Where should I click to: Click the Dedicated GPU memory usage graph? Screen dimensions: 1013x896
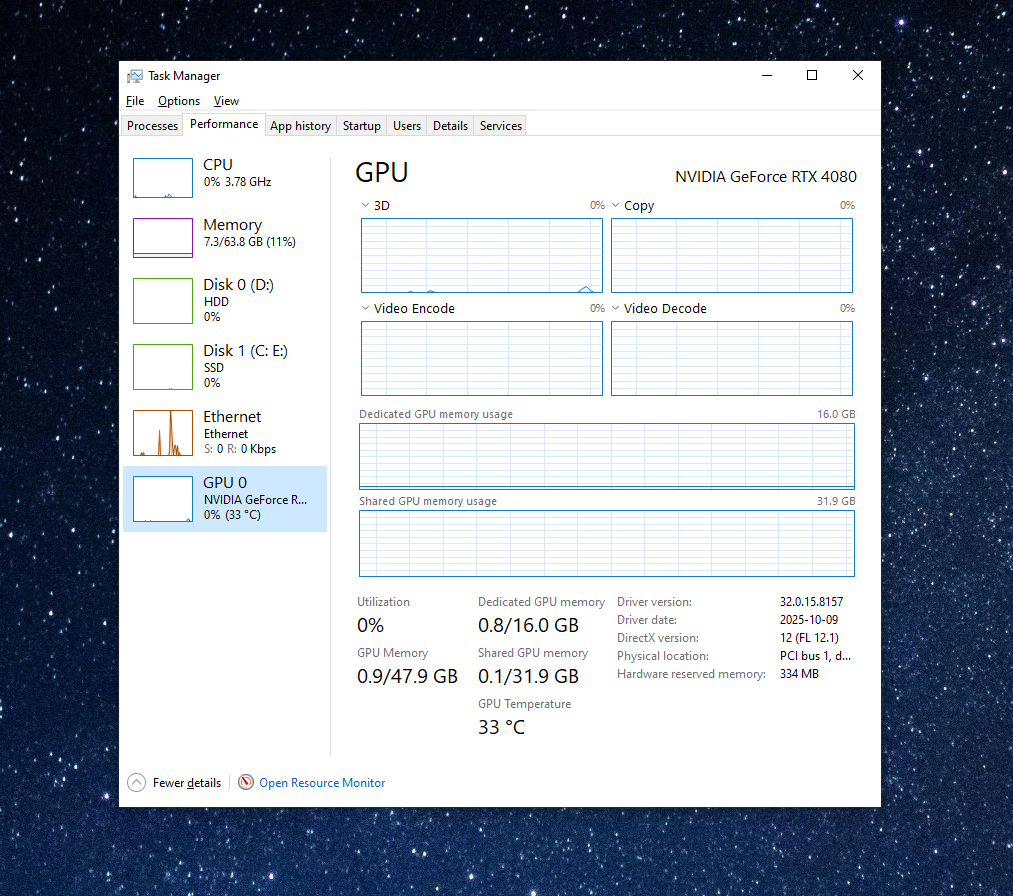pos(607,456)
